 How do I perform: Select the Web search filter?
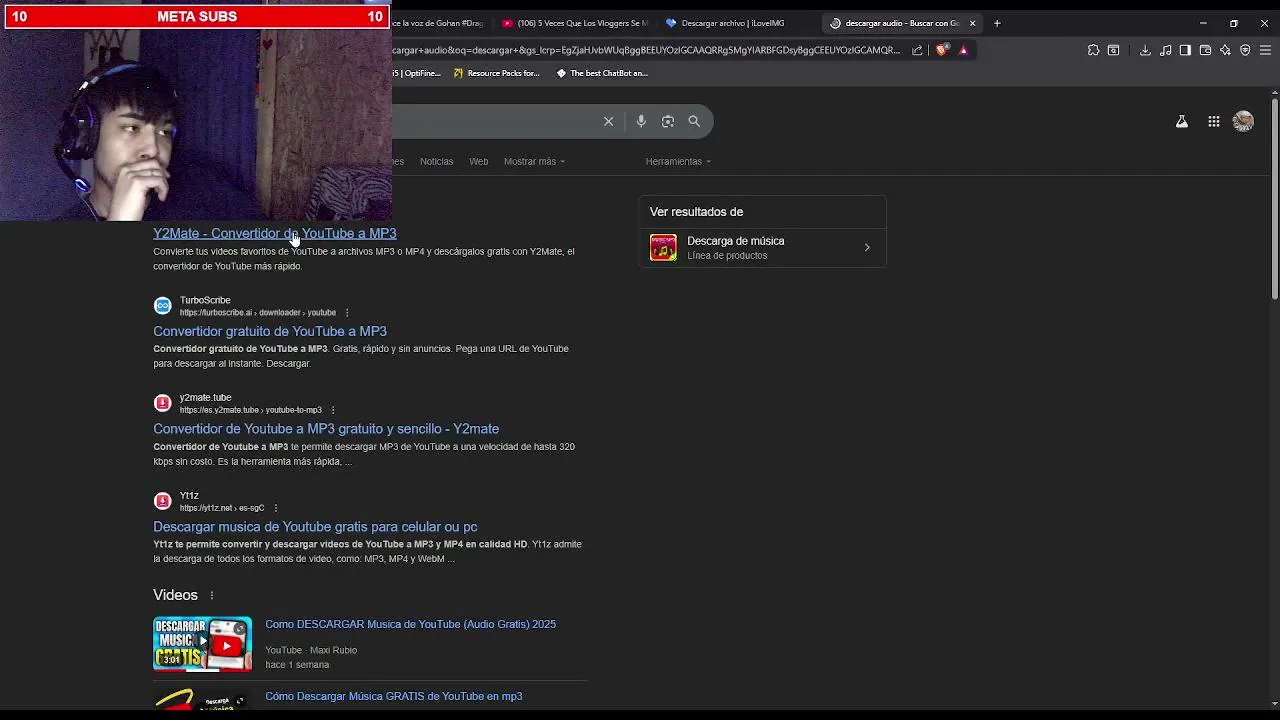[x=479, y=161]
